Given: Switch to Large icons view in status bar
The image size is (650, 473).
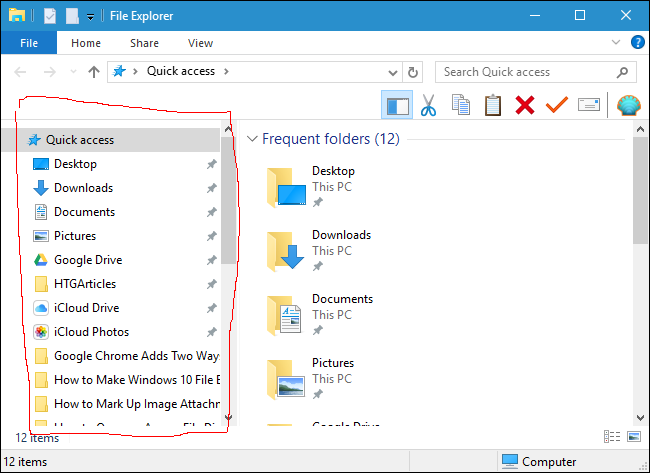Looking at the screenshot, I should tap(634, 437).
